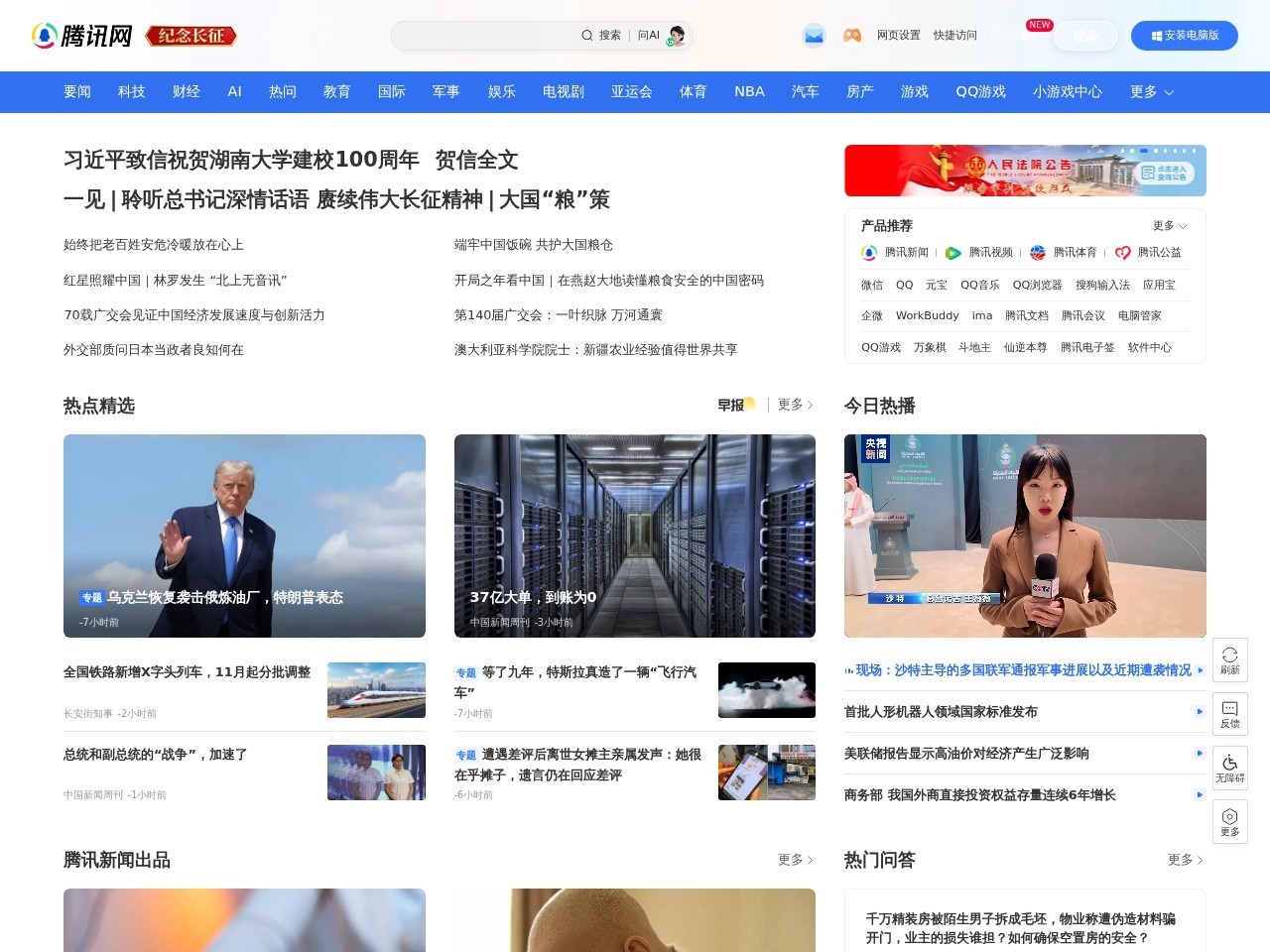Image resolution: width=1270 pixels, height=952 pixels.
Task: Click the 腾讯新闻 product icon
Action: 869,253
